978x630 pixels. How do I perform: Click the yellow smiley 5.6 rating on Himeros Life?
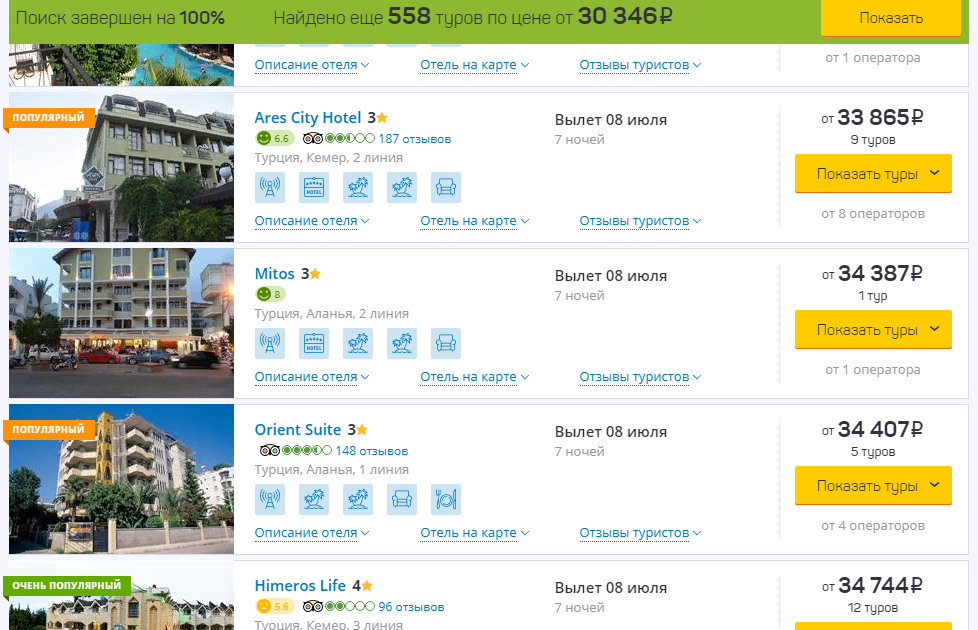click(274, 607)
